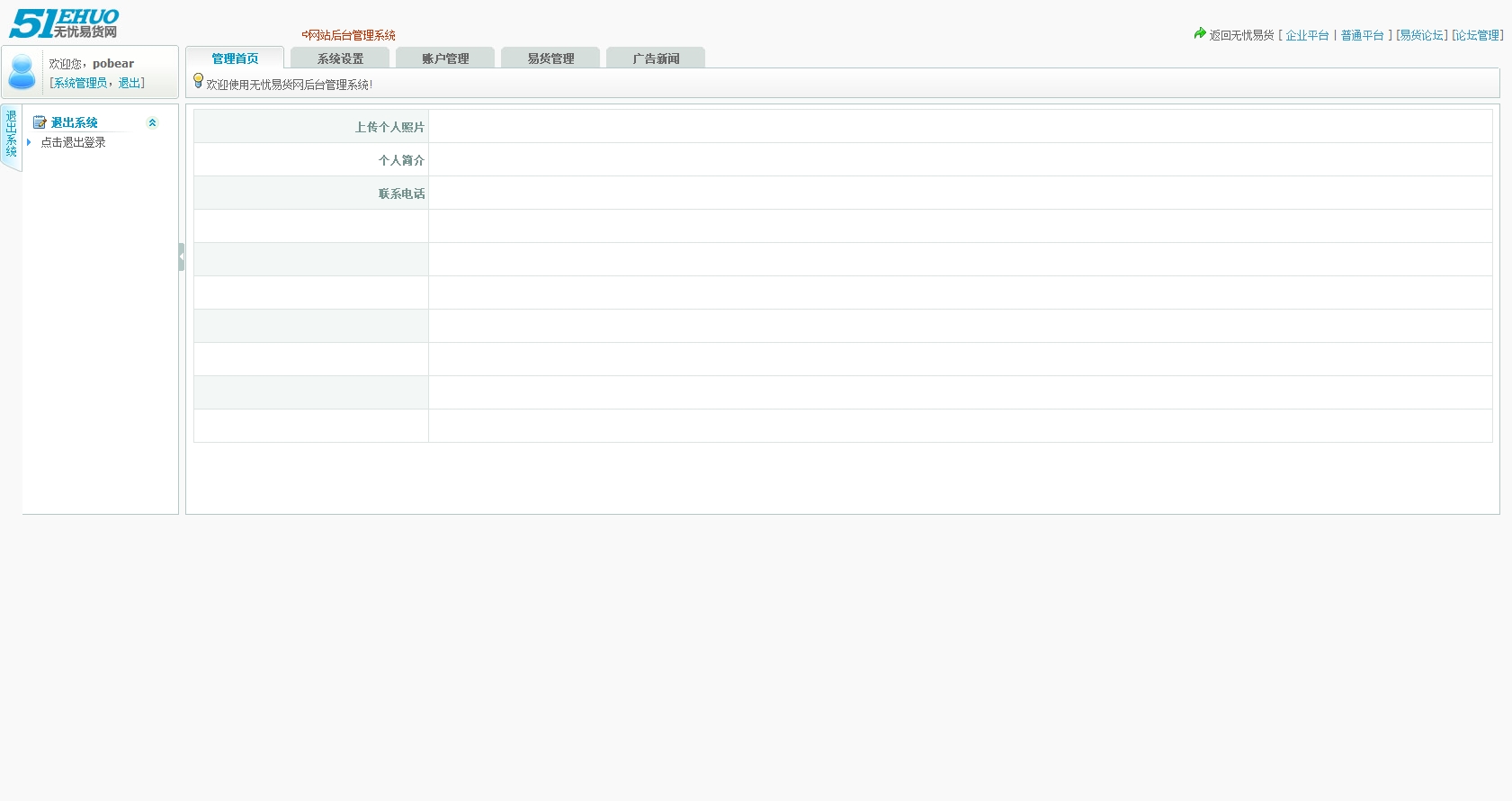Click 点击退出登录 in the sidebar
Image resolution: width=1512 pixels, height=801 pixels.
click(73, 142)
